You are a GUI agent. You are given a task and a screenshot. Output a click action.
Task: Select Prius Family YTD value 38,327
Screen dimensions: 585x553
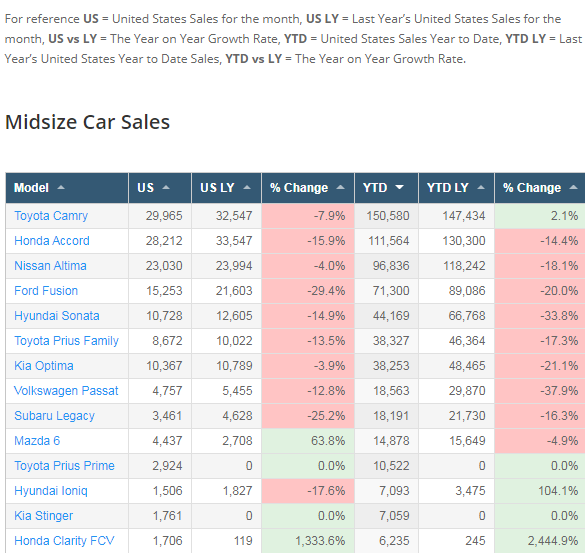pos(391,341)
